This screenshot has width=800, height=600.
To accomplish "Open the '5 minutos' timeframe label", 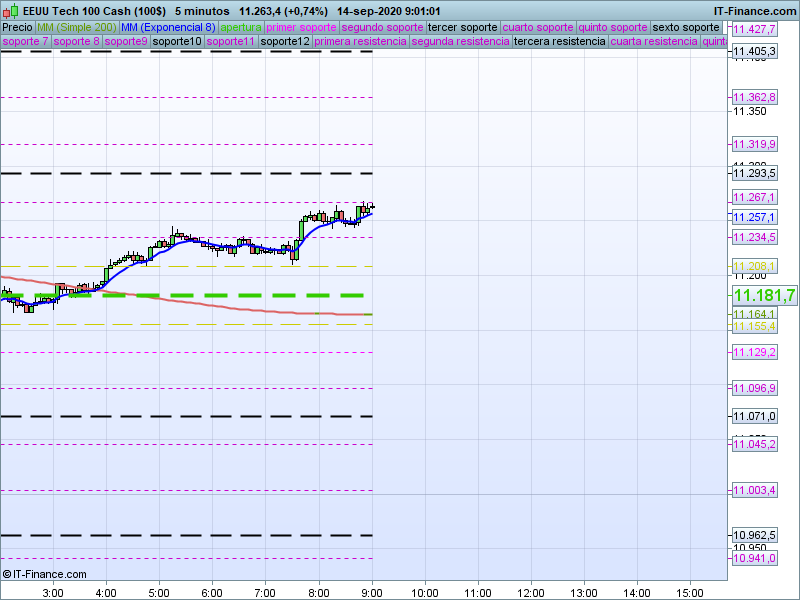I will point(202,10).
